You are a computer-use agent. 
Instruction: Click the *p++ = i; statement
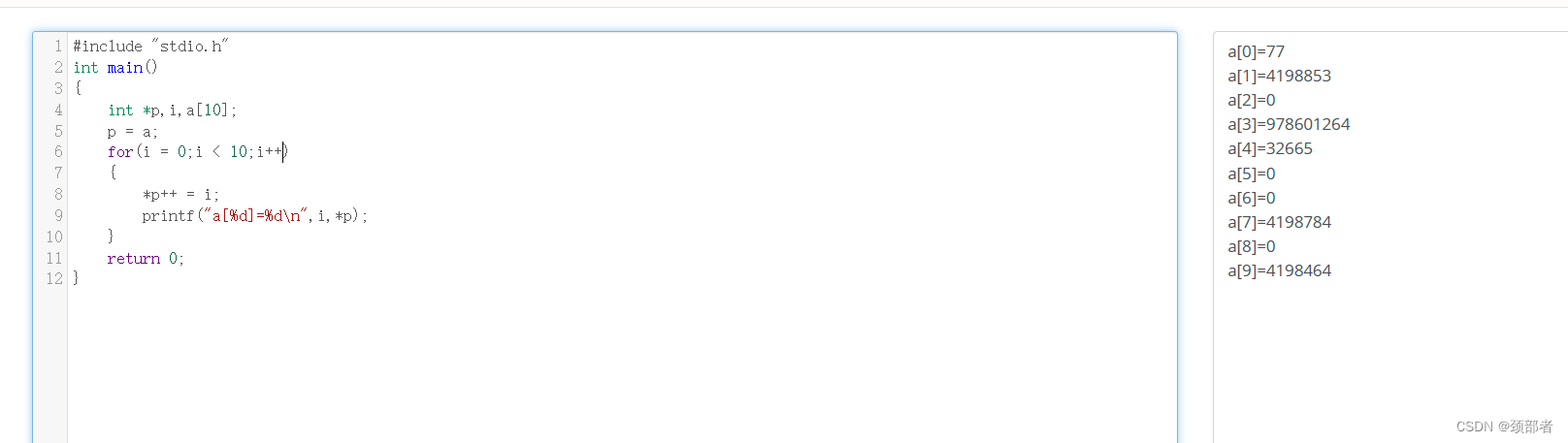click(x=180, y=195)
